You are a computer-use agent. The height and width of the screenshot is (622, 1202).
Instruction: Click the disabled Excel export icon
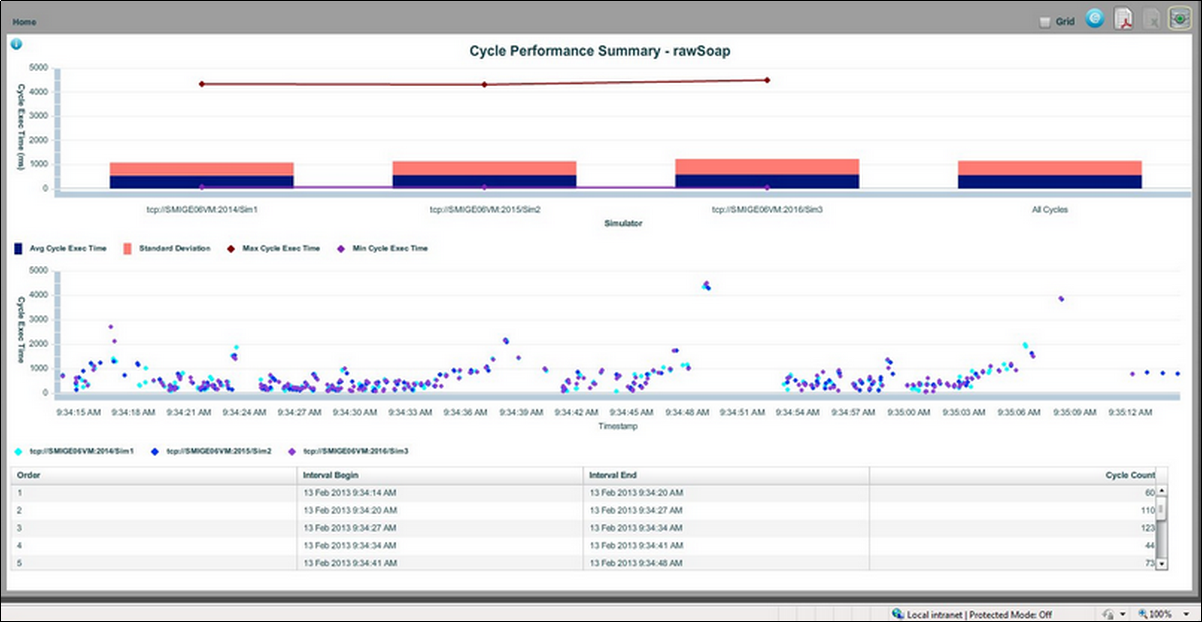(1150, 17)
